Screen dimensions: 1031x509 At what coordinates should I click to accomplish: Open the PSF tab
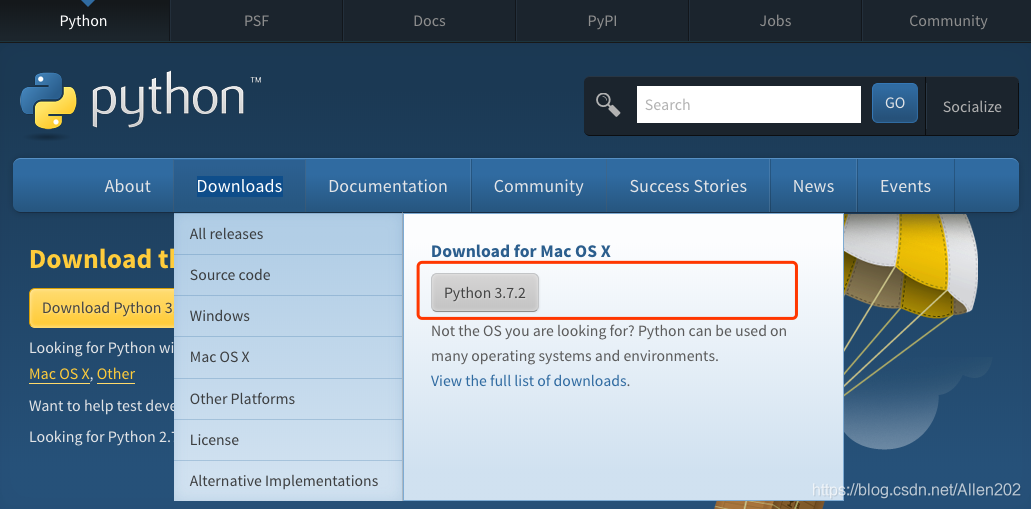coord(256,21)
